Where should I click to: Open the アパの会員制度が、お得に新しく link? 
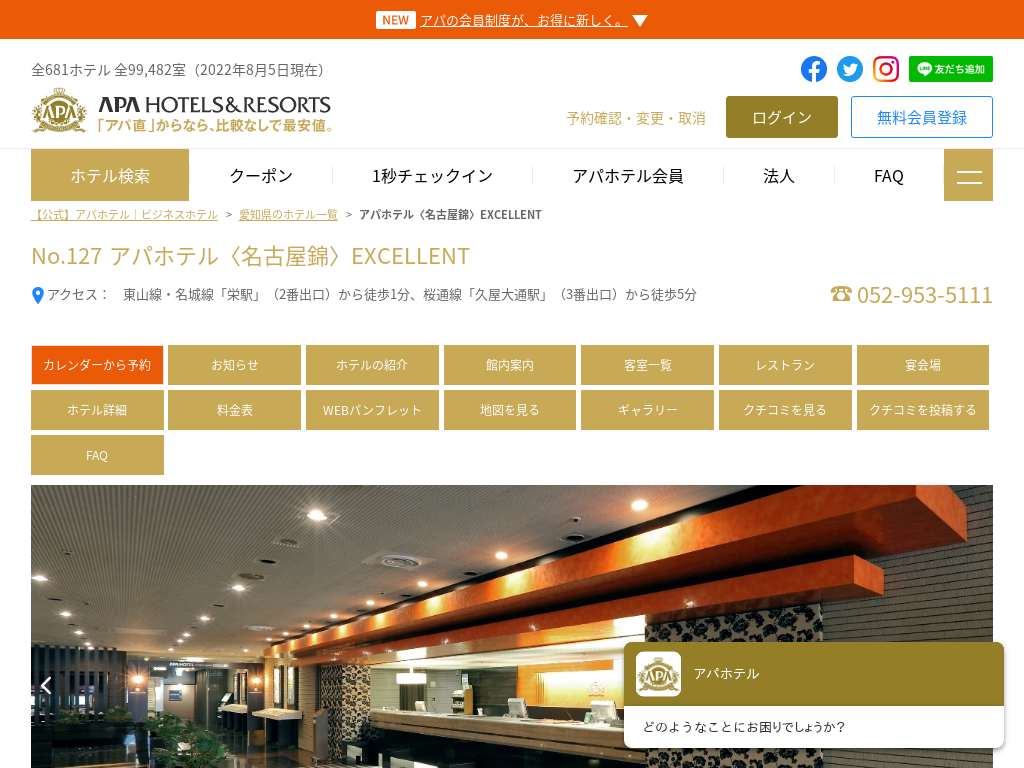[x=524, y=21]
